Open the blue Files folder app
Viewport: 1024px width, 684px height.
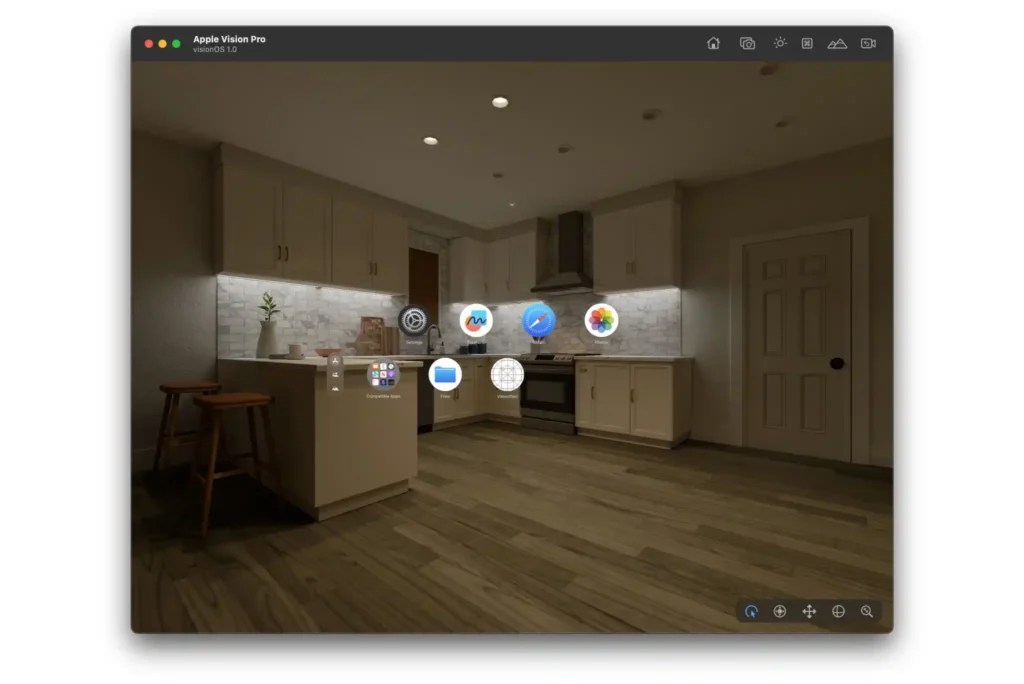point(445,374)
